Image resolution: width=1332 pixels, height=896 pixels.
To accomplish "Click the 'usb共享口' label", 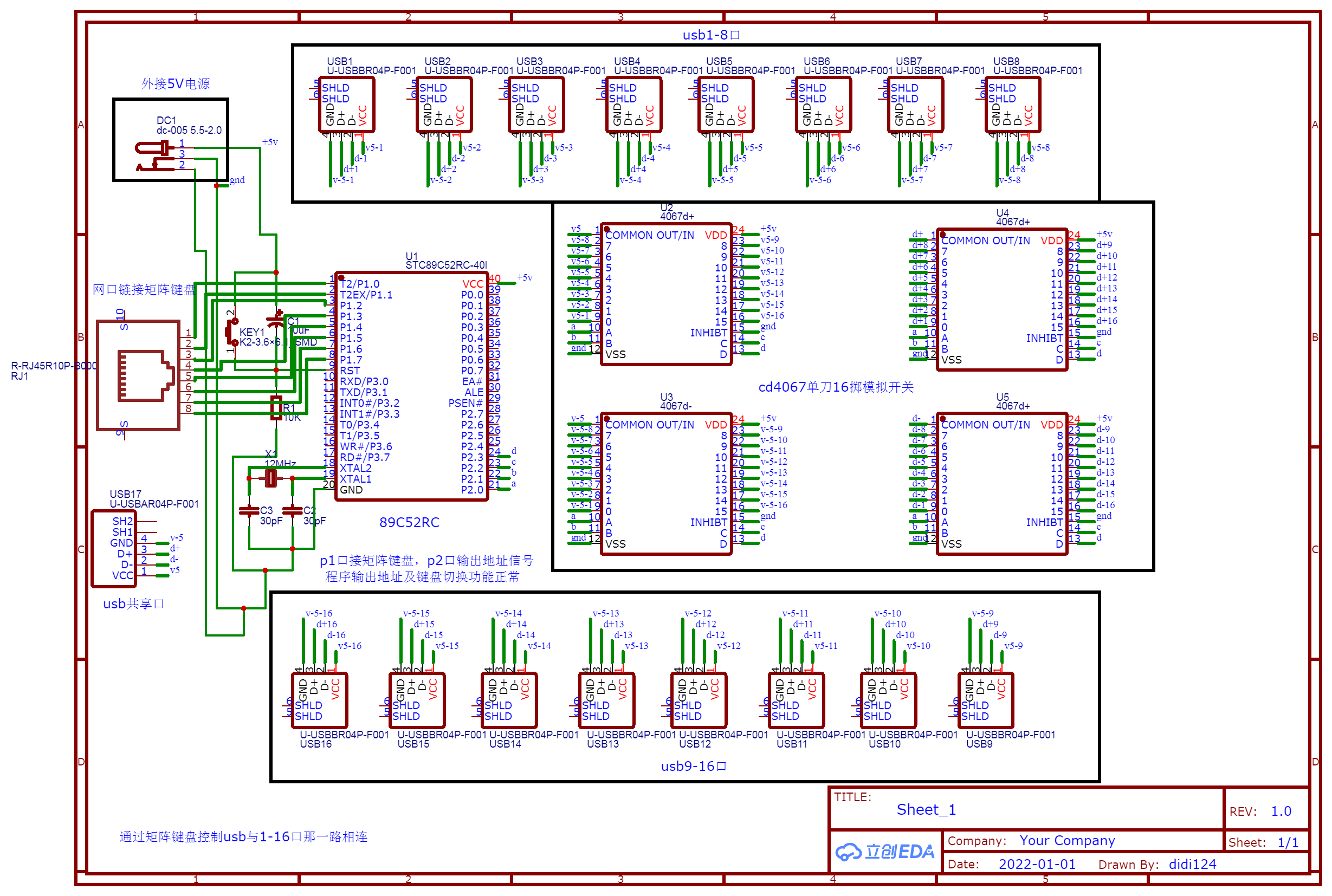I will pyautogui.click(x=134, y=604).
